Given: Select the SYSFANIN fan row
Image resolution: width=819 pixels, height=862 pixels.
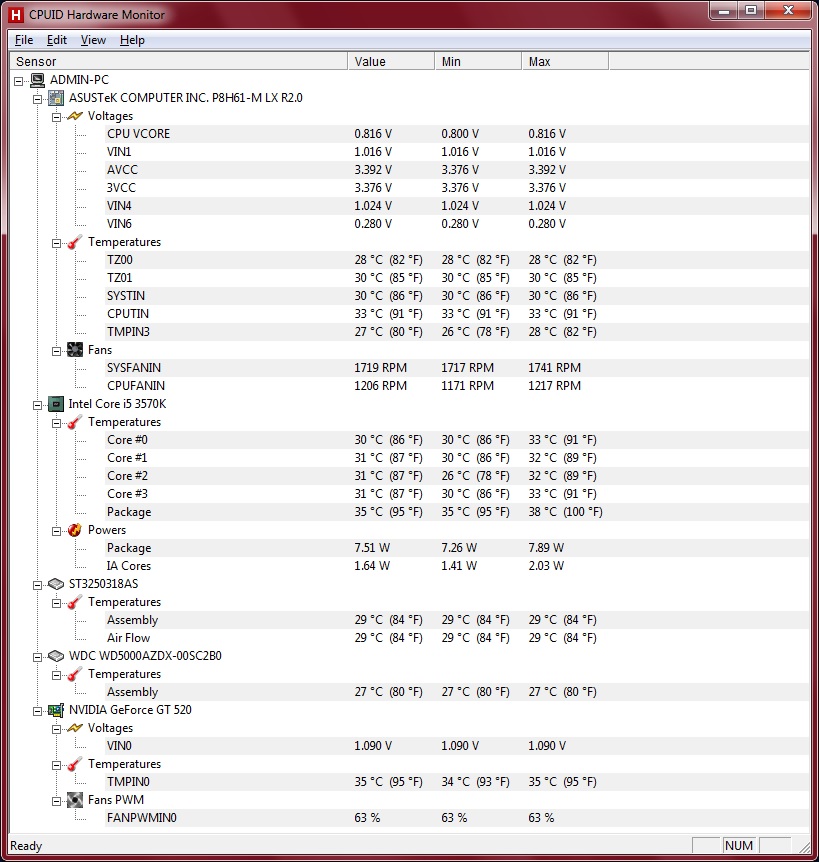Looking at the screenshot, I should click(x=456, y=368).
